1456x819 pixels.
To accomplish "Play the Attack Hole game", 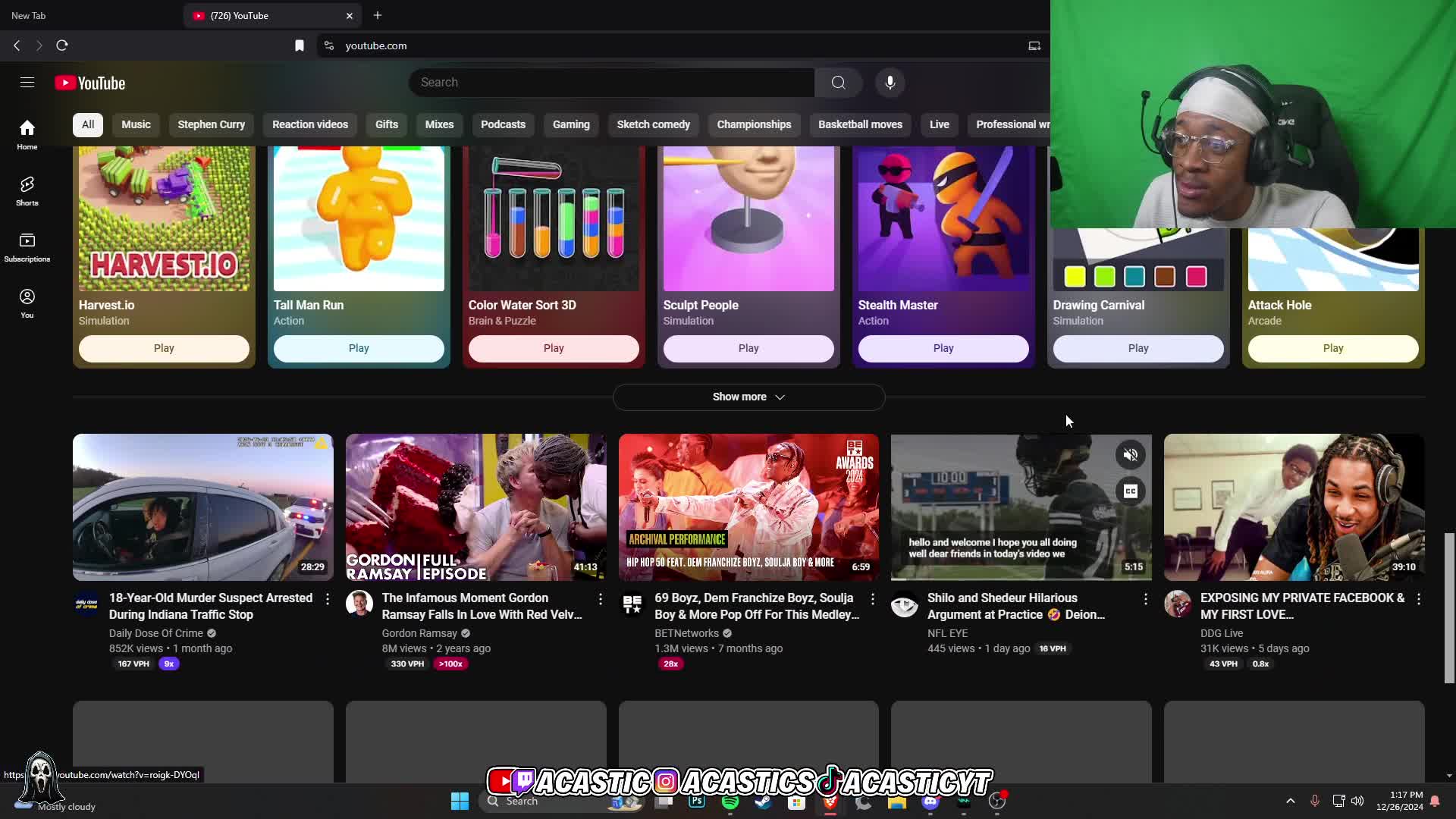I will [x=1333, y=349].
